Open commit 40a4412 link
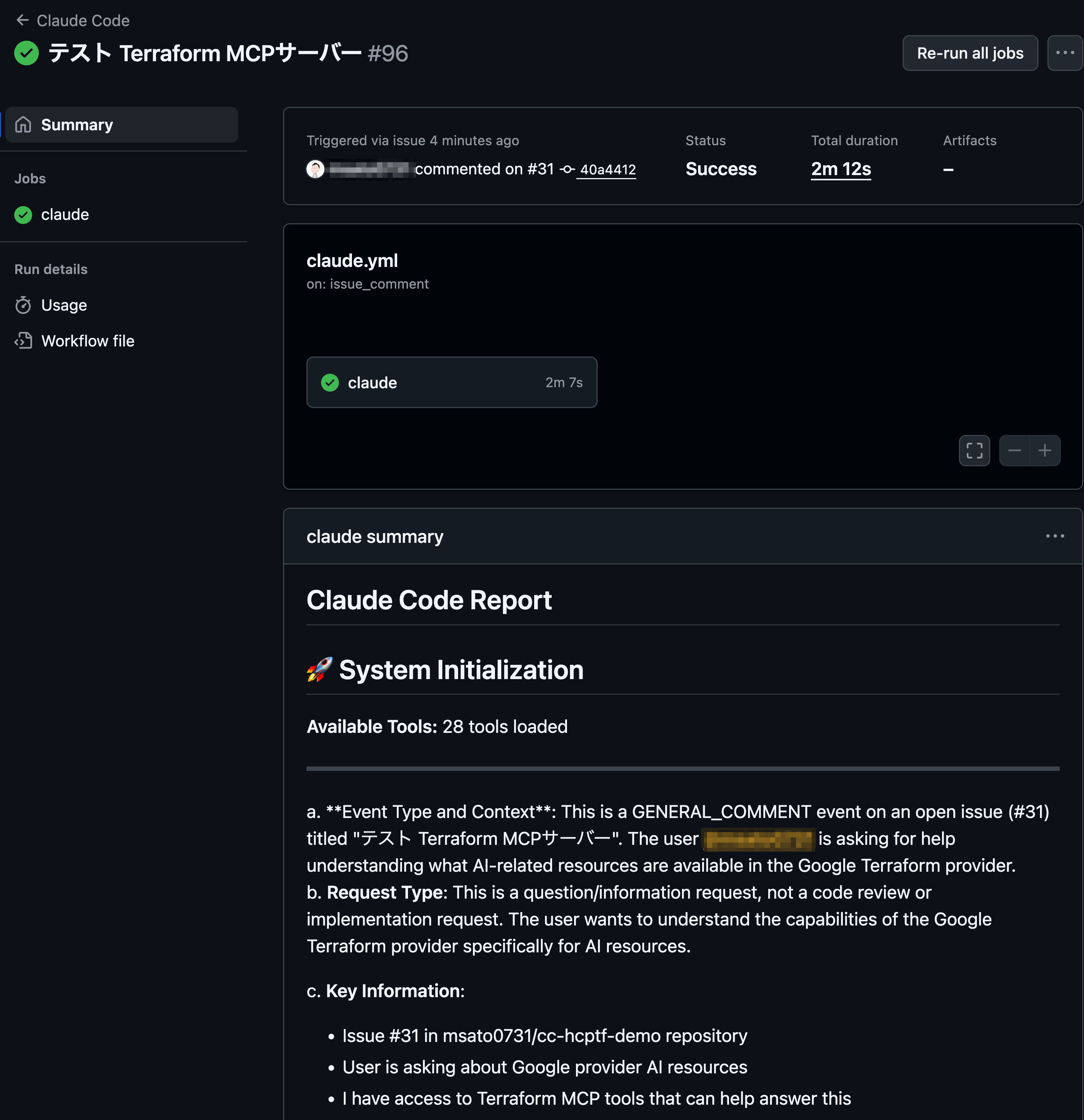This screenshot has width=1084, height=1120. click(607, 169)
